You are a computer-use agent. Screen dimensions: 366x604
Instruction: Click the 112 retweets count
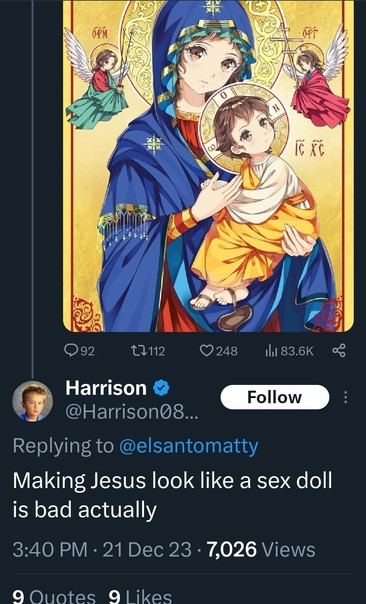coord(157,351)
